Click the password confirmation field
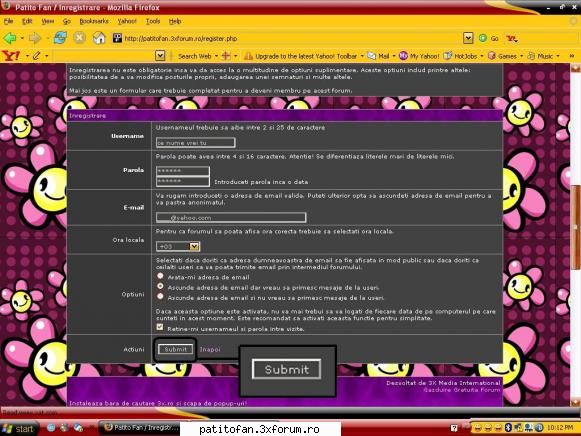The image size is (581, 436). 183,182
